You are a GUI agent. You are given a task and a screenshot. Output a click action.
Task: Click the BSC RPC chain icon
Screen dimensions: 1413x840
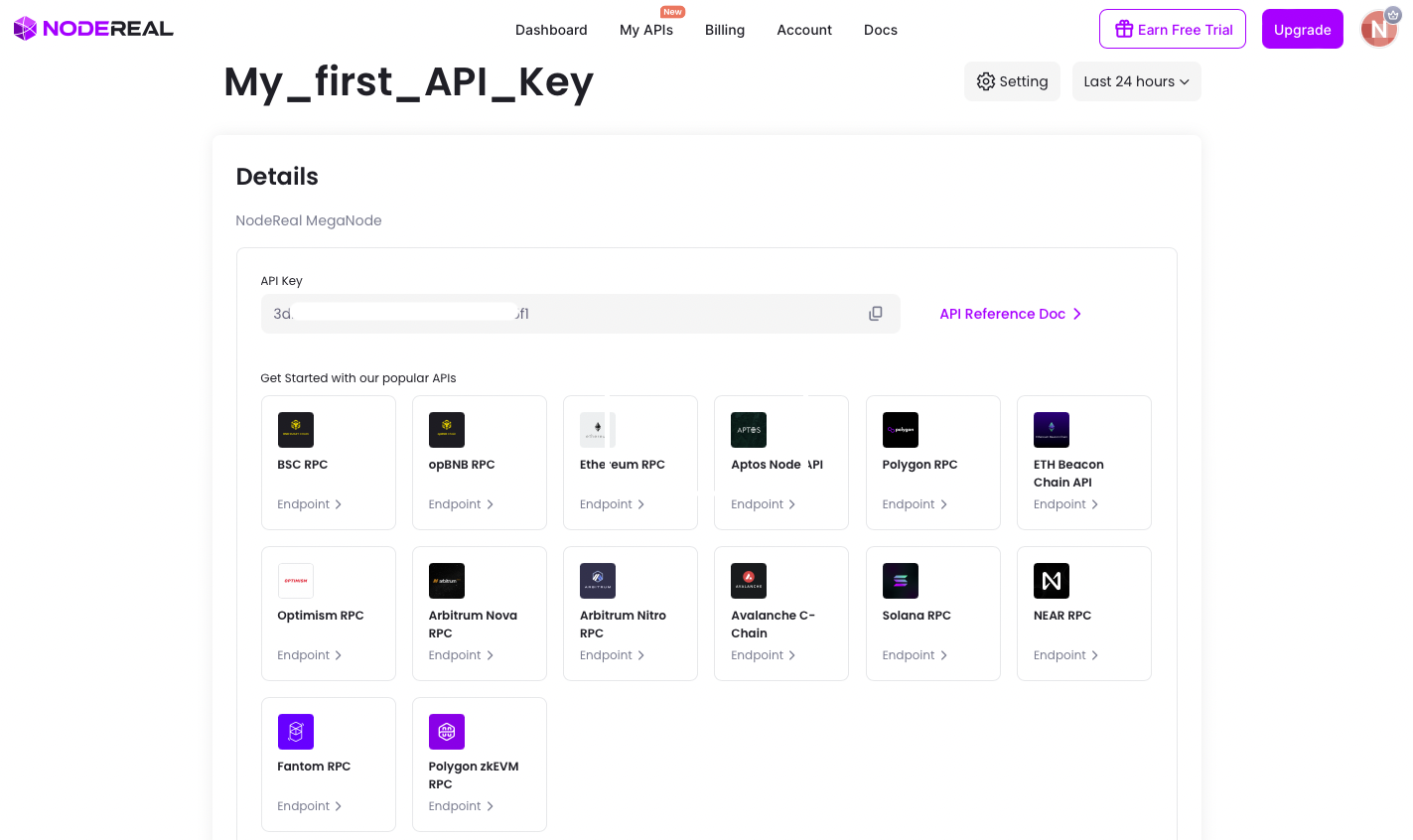click(296, 430)
